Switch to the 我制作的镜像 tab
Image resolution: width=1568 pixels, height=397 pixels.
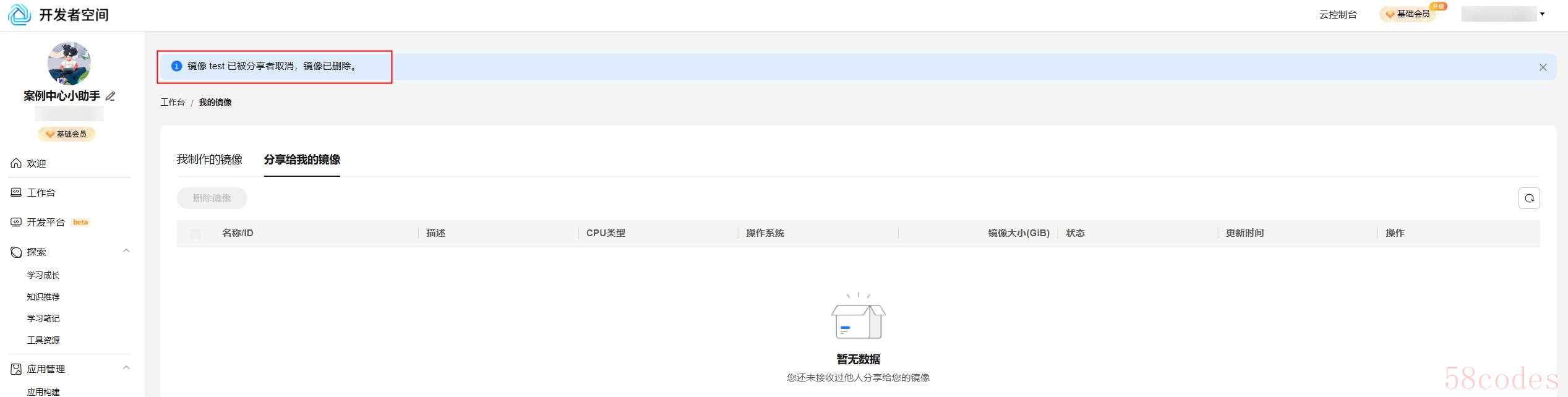click(210, 160)
